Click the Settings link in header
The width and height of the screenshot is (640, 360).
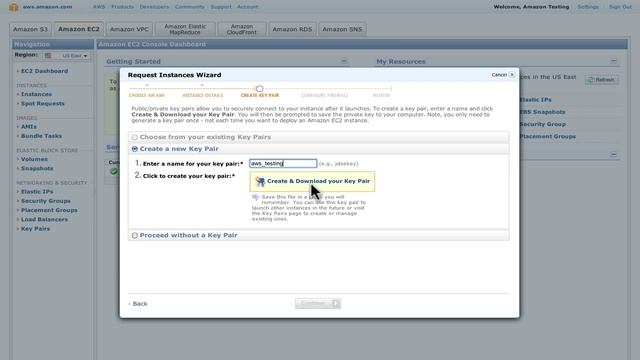click(588, 7)
